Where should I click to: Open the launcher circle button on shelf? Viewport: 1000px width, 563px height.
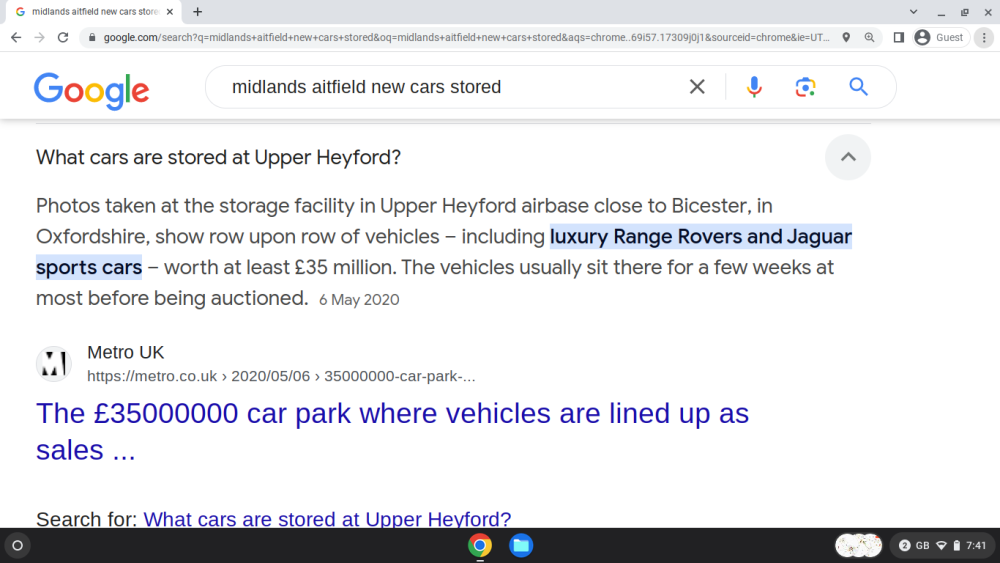(18, 545)
